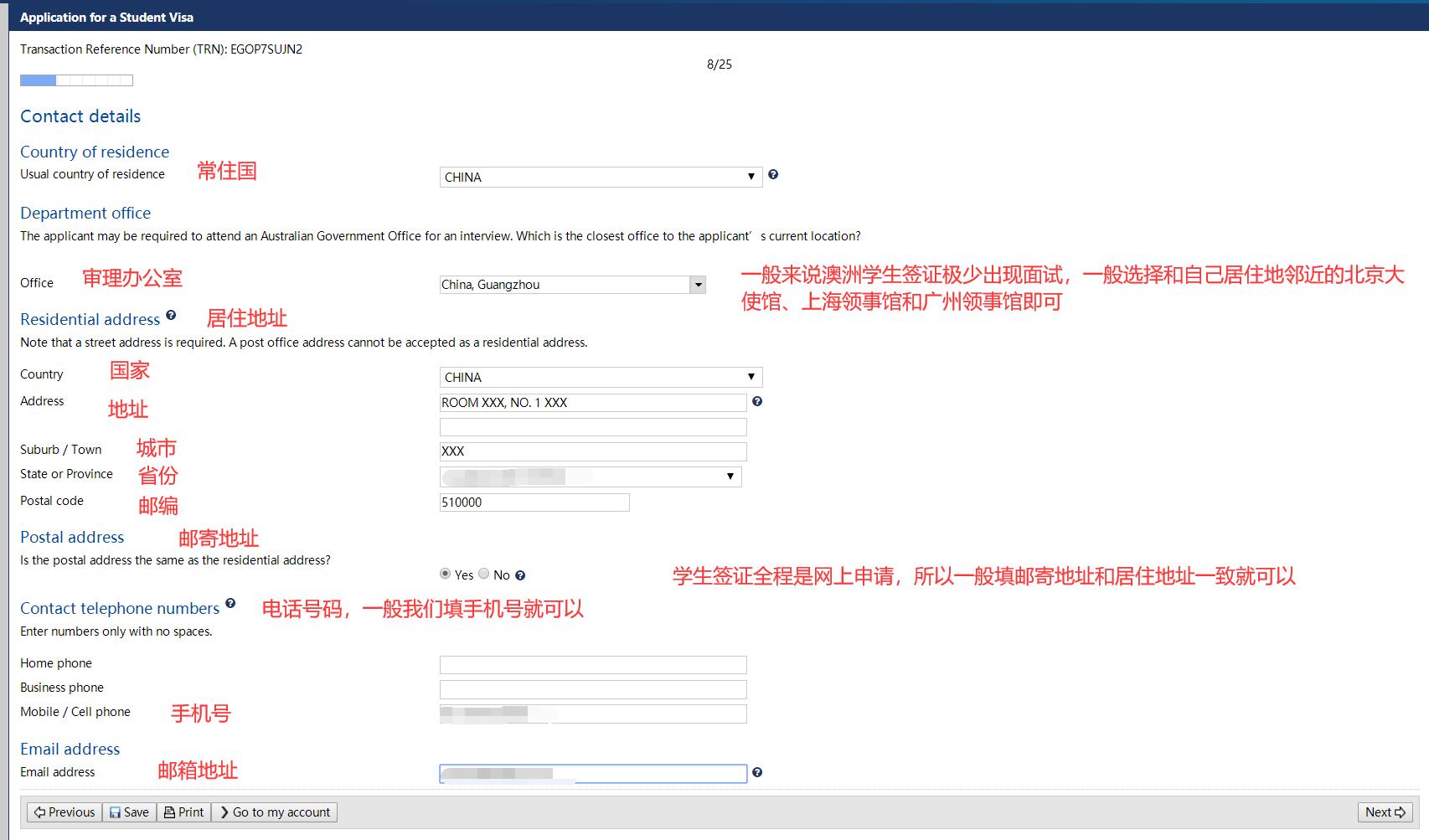Click the Home phone input field

pos(593,665)
